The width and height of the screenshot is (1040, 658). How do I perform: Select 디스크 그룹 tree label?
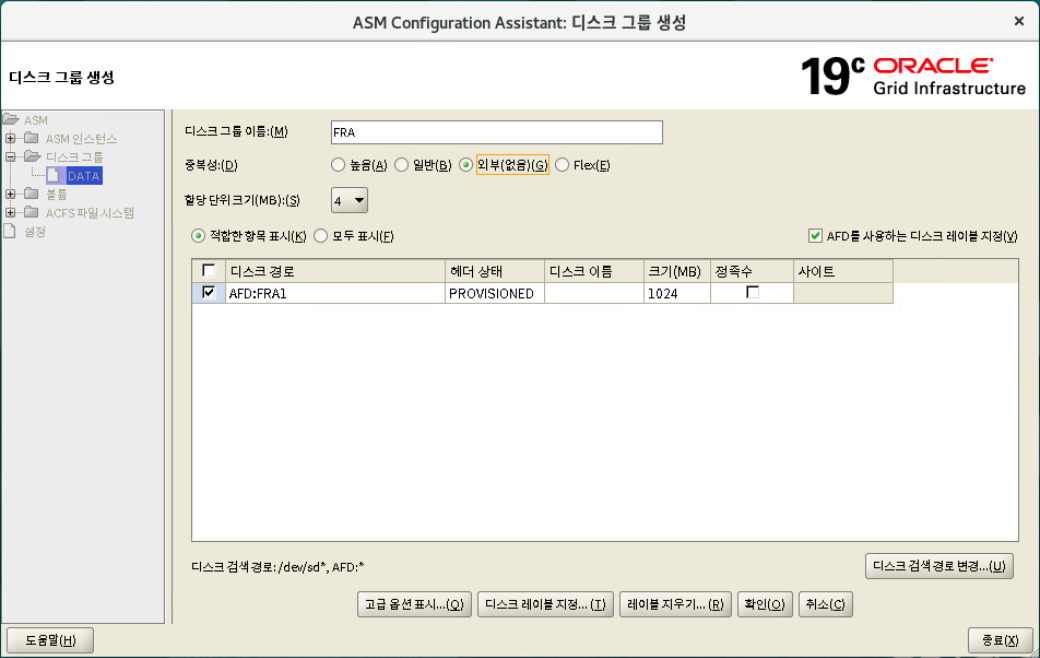74,157
